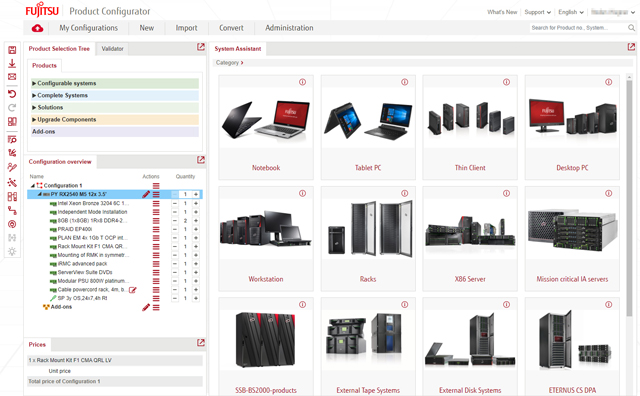Image resolution: width=640 pixels, height=396 pixels.
Task: Click the download icon in left sidebar
Action: tap(12, 63)
